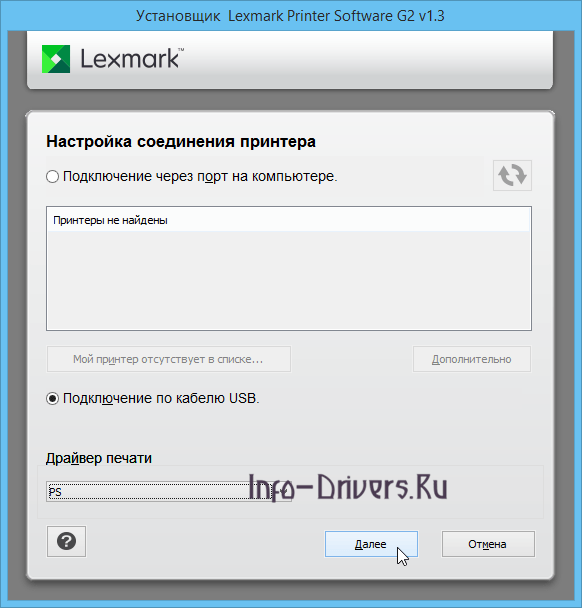Click 'Мой принтер отсутствует в списке…' button

(169, 359)
